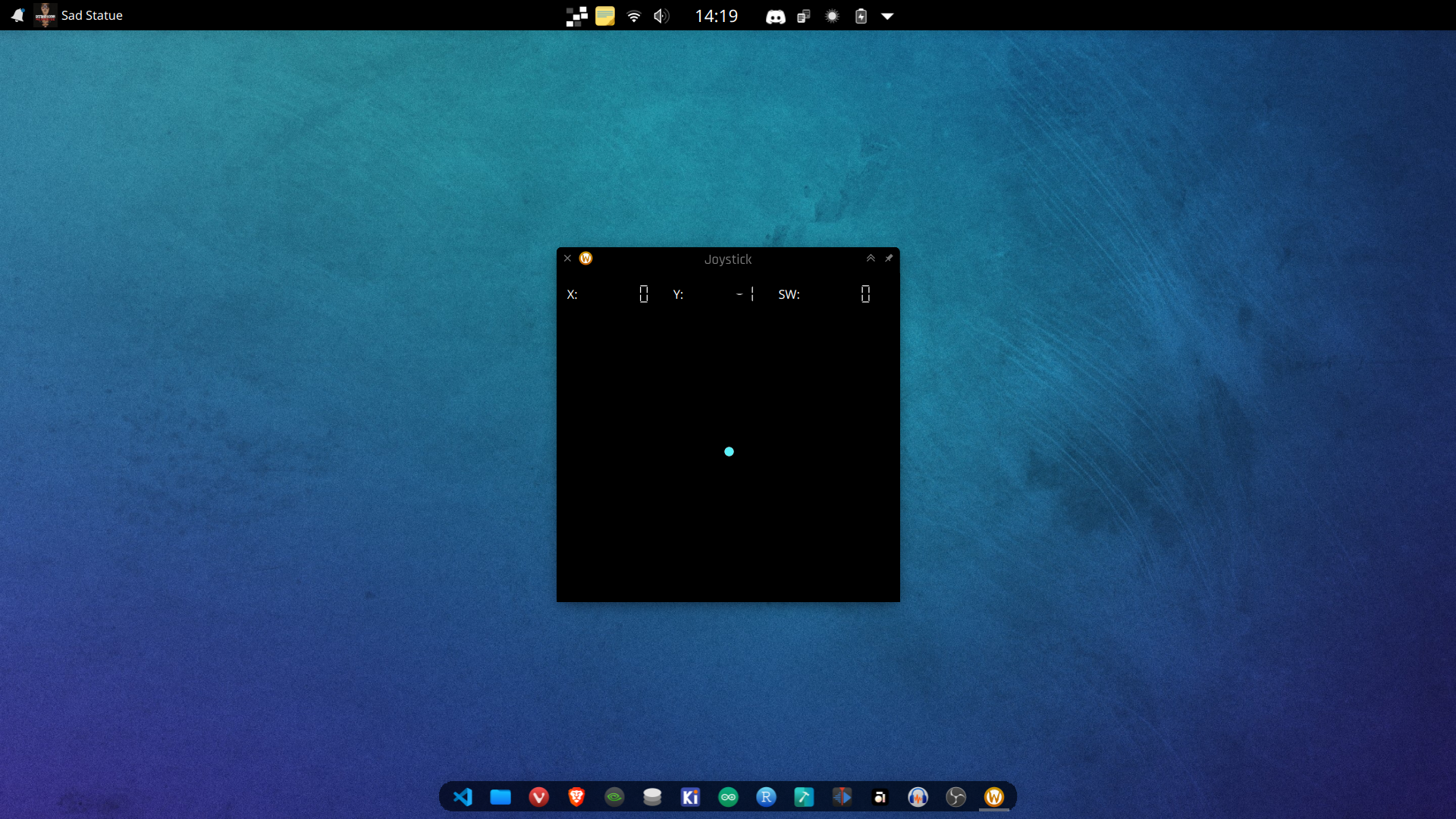Open the sticky notes tray icon

pyautogui.click(x=605, y=16)
